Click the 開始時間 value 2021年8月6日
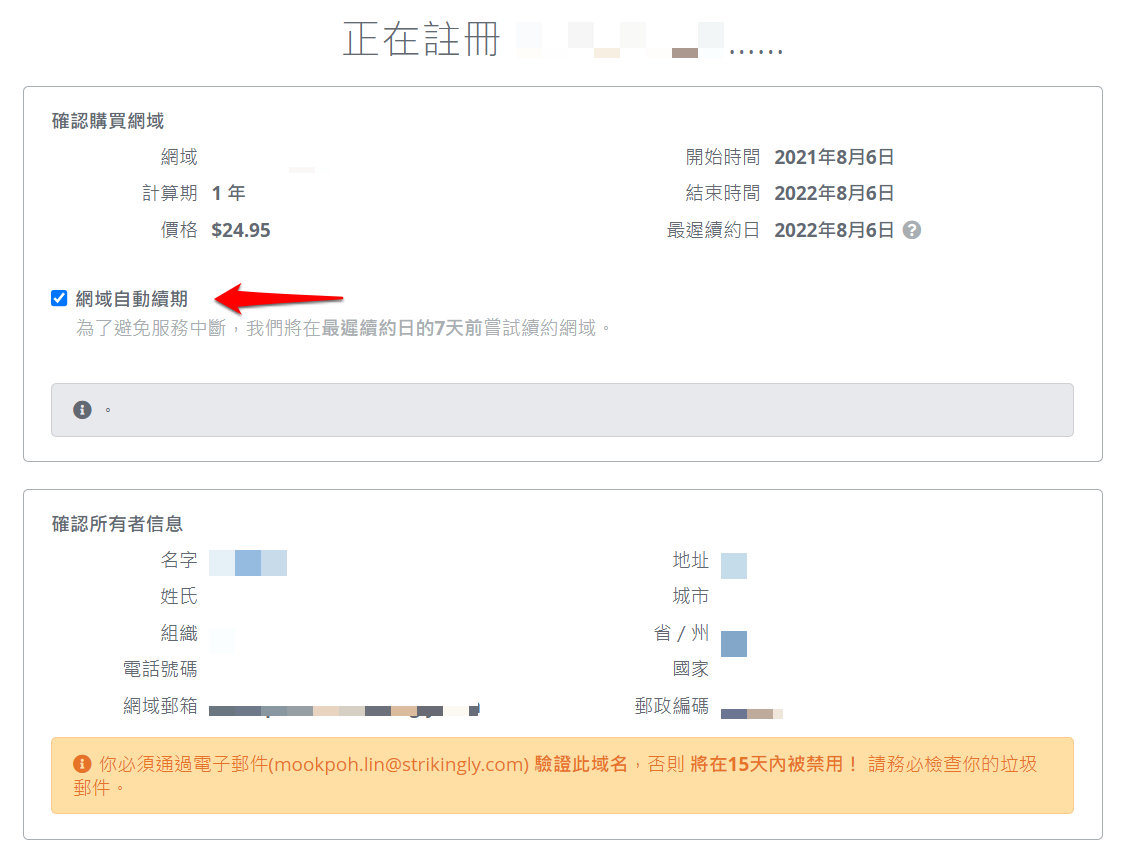The image size is (1127, 858). [x=834, y=157]
